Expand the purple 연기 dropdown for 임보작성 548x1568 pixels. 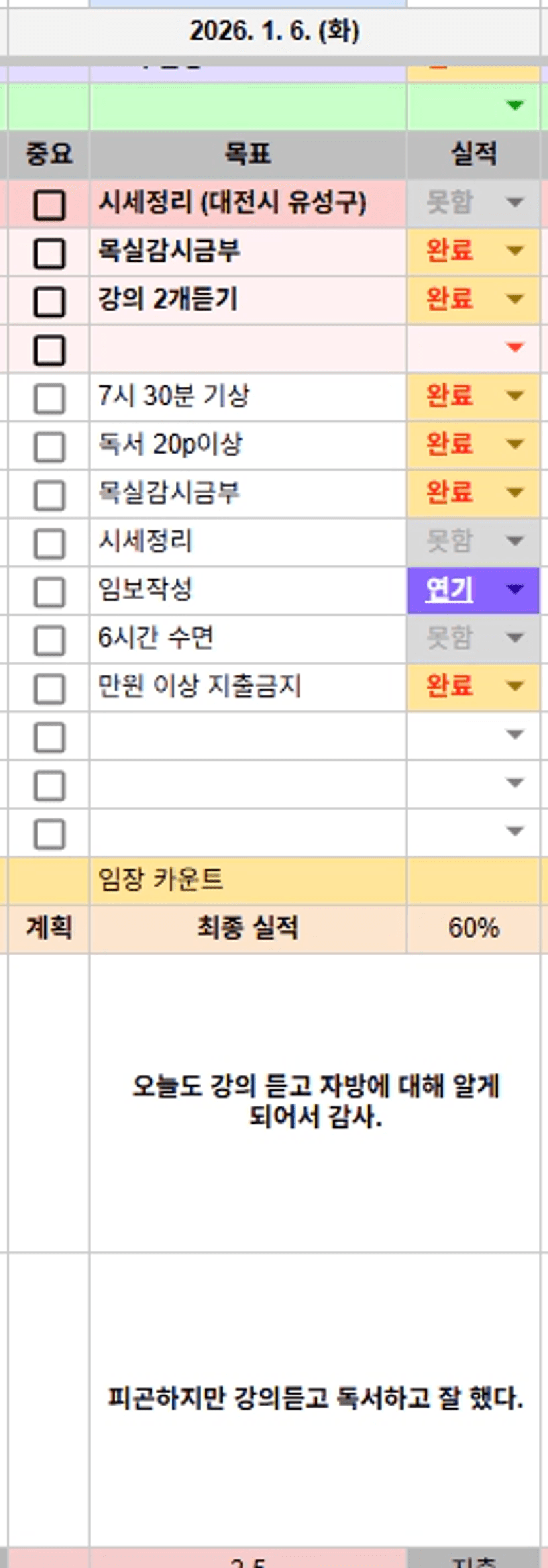click(515, 589)
